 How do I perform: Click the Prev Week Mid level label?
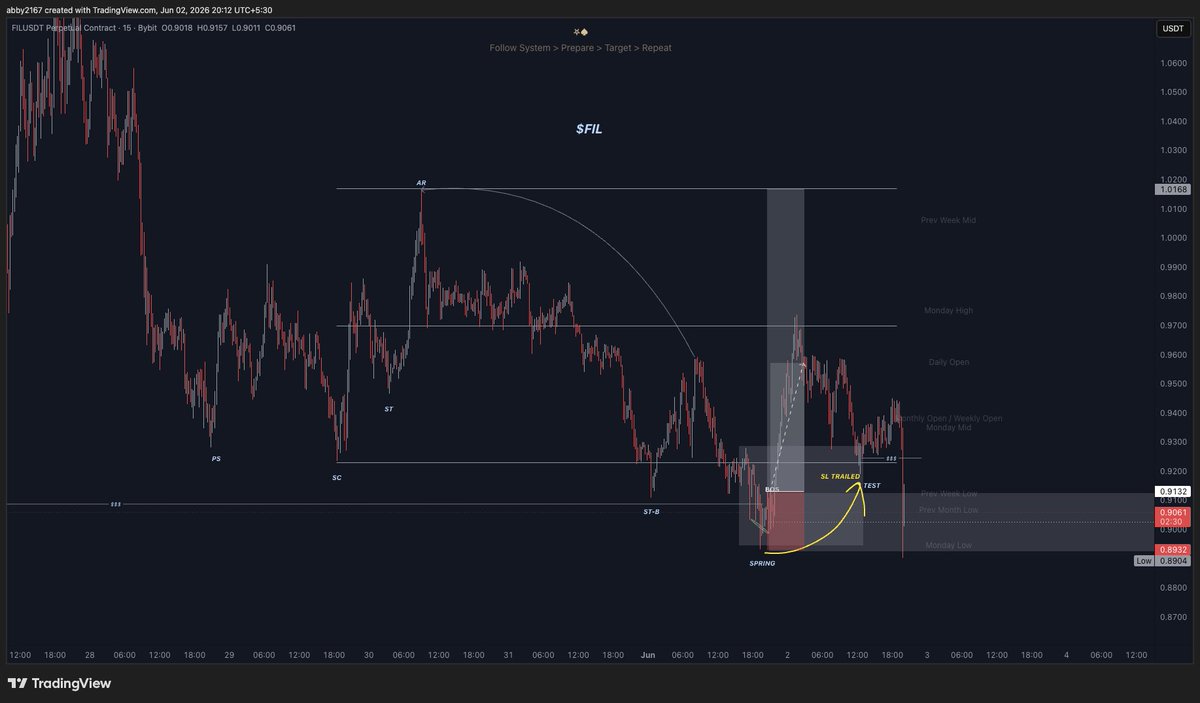coord(948,220)
